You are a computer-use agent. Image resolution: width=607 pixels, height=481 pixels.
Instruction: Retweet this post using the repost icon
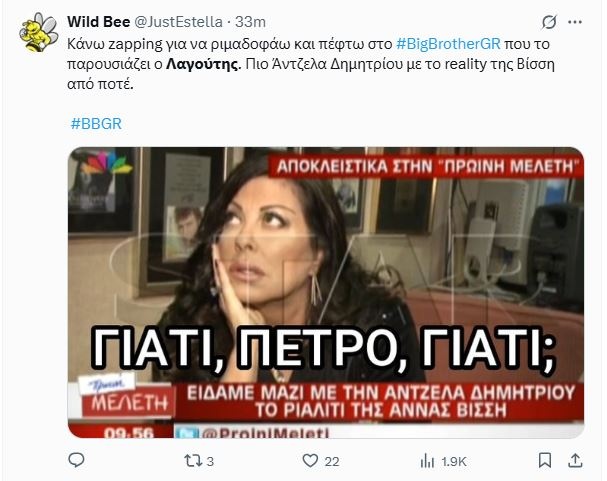click(193, 460)
